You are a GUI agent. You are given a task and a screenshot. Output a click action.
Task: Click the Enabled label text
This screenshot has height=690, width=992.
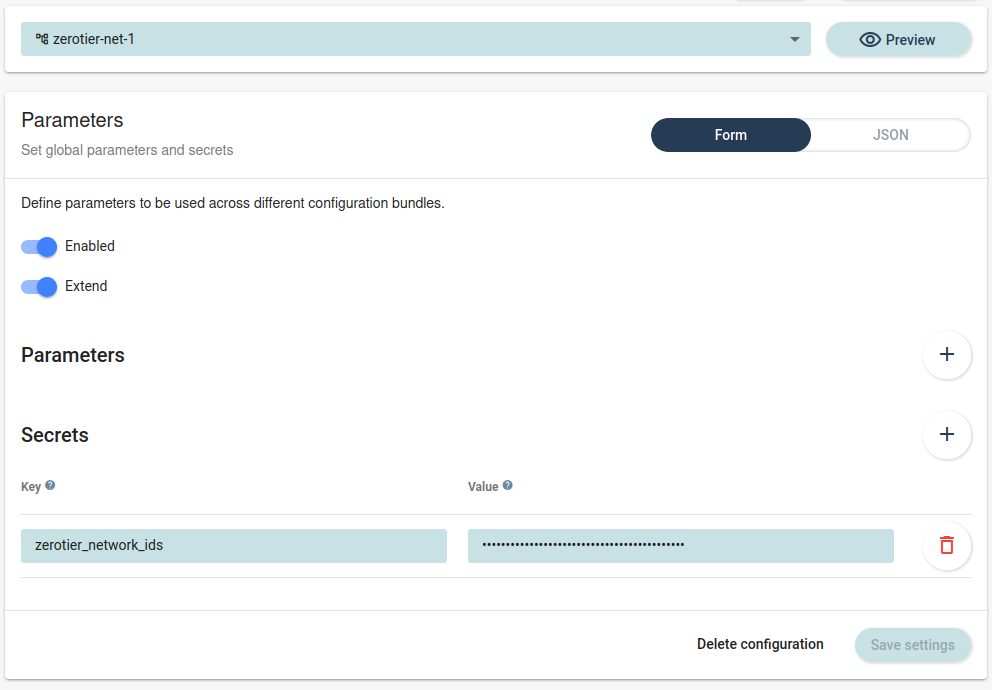tap(90, 246)
